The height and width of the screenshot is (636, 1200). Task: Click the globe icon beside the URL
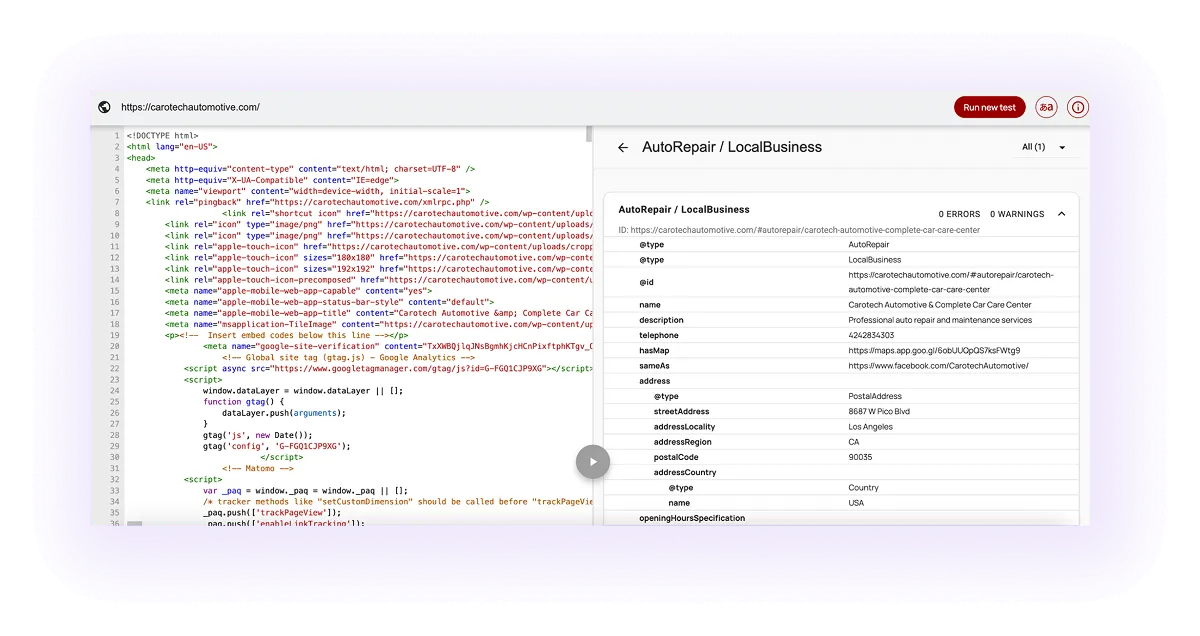tap(104, 107)
